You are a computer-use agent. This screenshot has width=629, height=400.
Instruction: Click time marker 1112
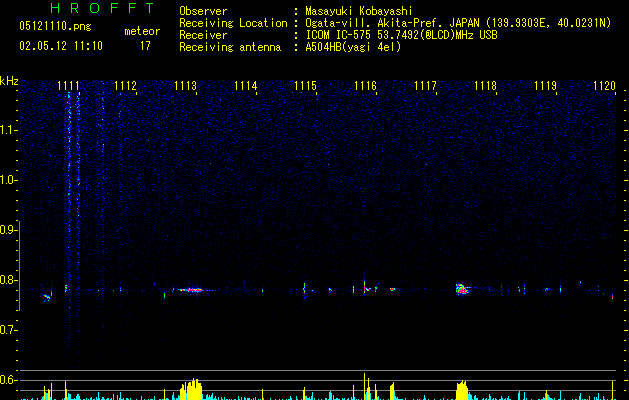tap(126, 86)
